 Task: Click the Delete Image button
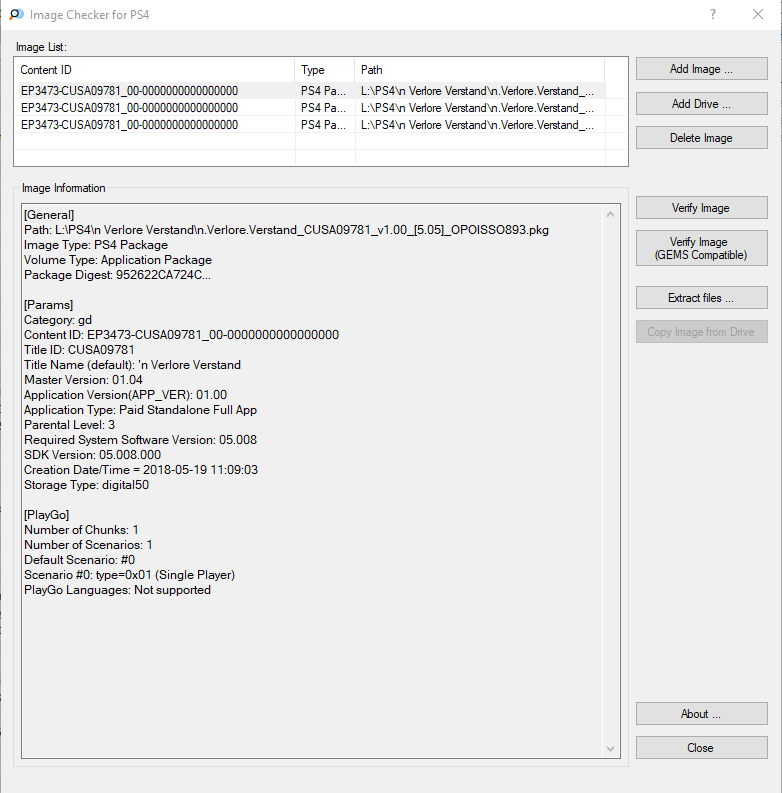pyautogui.click(x=702, y=138)
